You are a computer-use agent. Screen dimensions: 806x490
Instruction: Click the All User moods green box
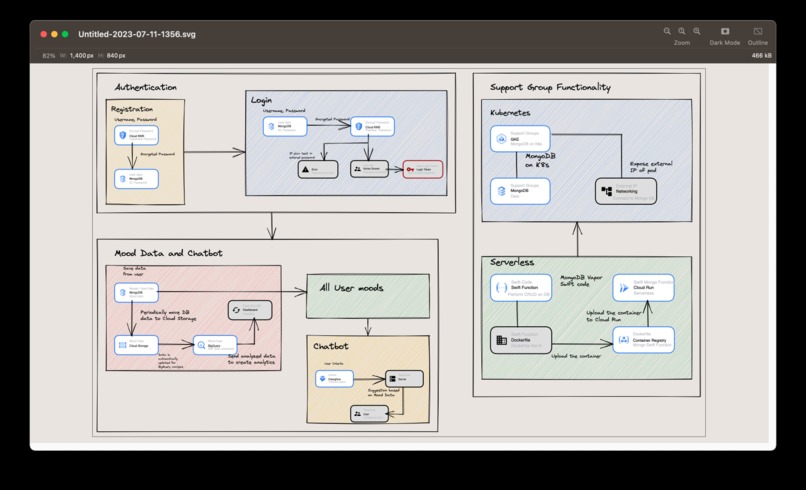(368, 296)
